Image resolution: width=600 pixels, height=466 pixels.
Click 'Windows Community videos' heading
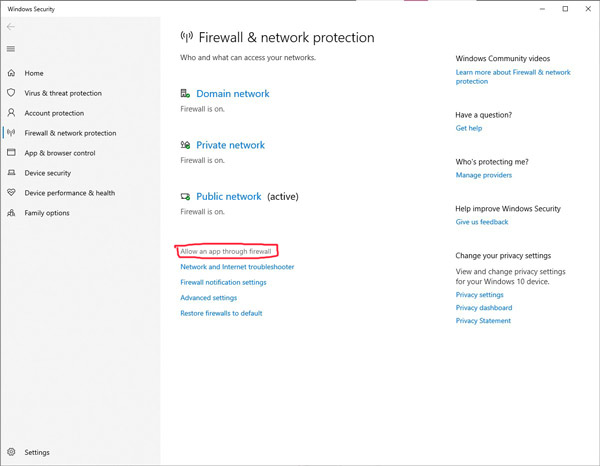pyautogui.click(x=502, y=59)
